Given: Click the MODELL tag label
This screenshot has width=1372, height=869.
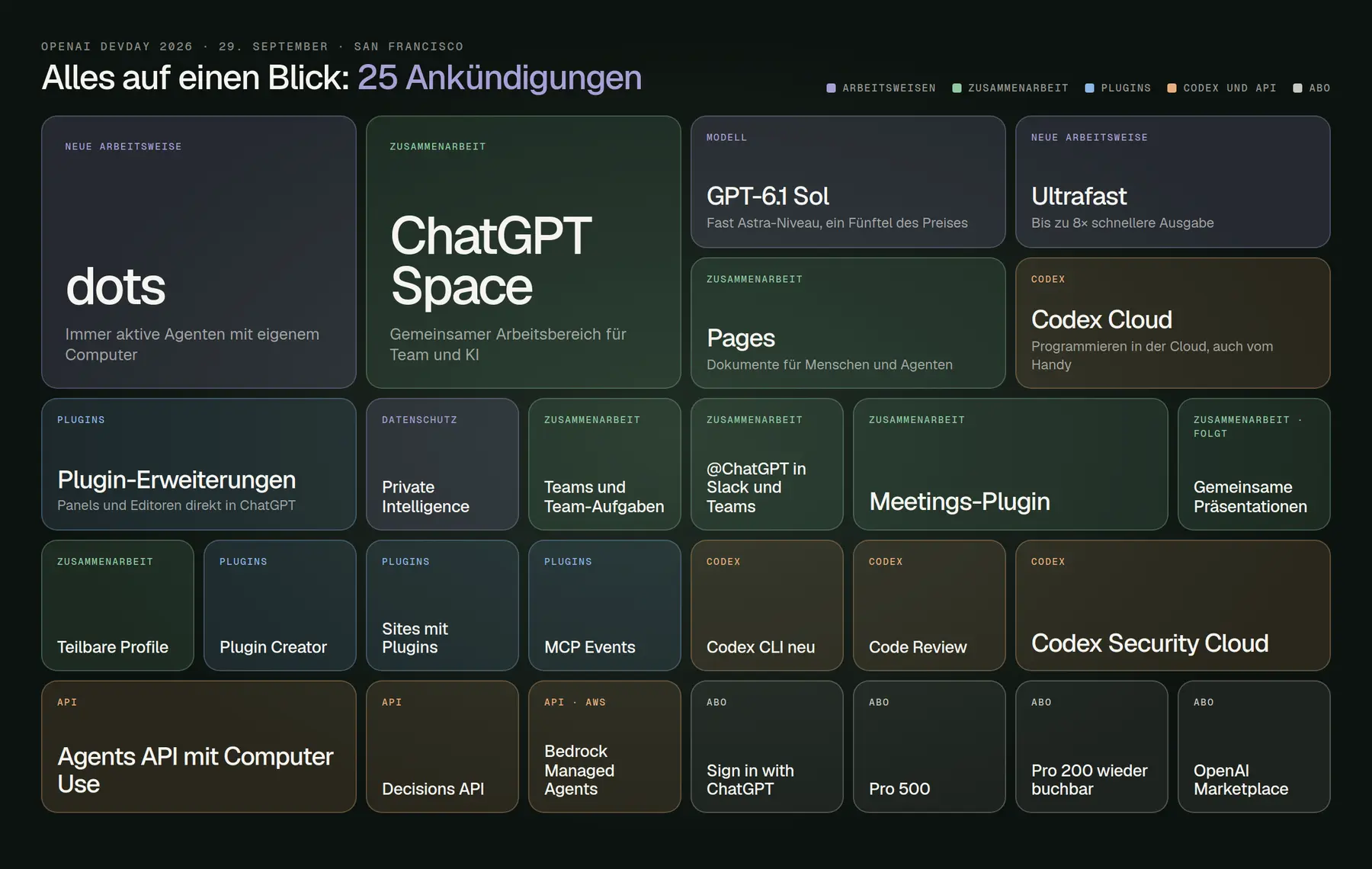Looking at the screenshot, I should [726, 138].
